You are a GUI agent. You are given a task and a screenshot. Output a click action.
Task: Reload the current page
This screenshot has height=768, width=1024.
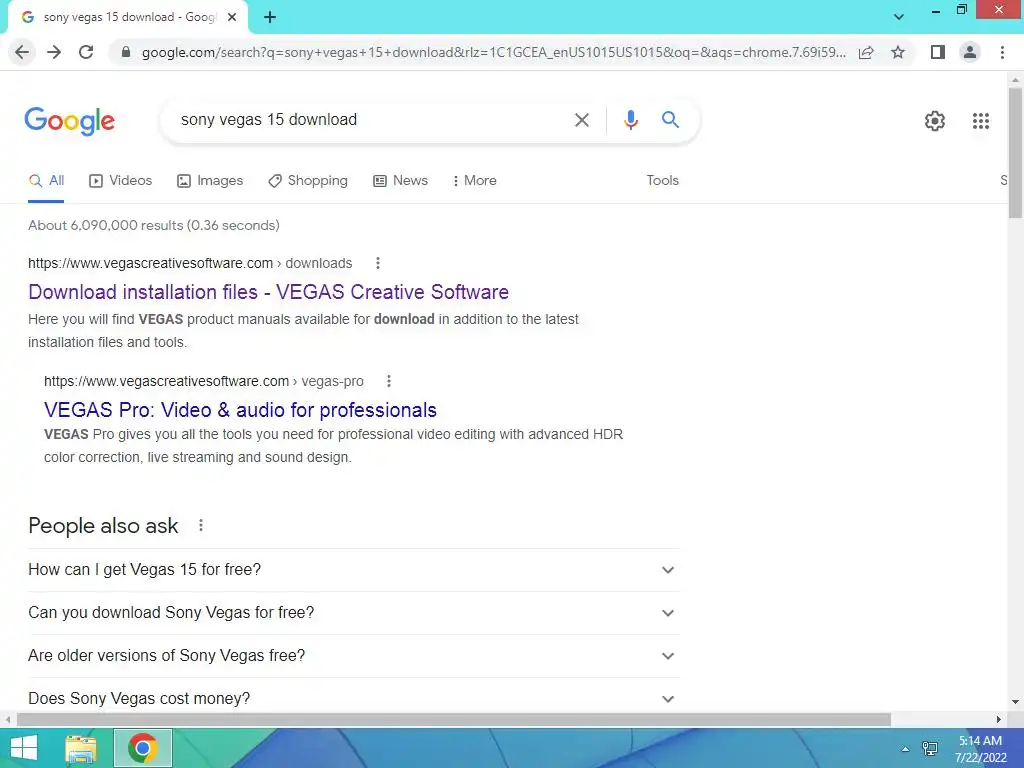tap(86, 52)
